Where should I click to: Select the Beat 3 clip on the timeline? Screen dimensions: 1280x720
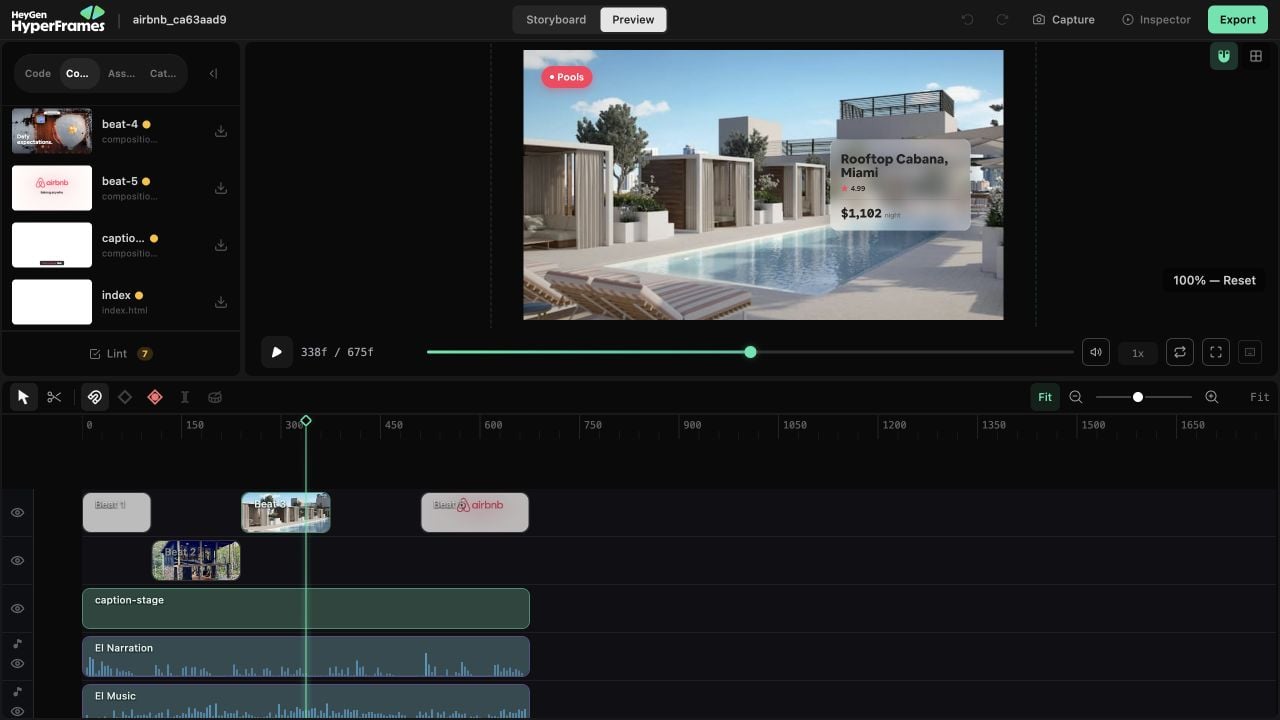point(286,512)
